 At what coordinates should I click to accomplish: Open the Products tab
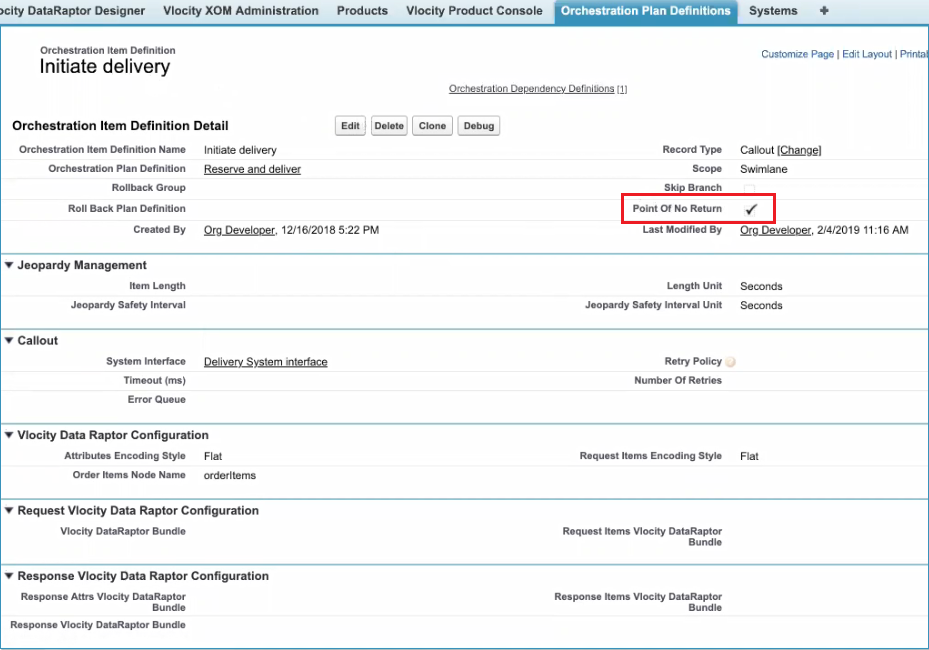(x=362, y=11)
